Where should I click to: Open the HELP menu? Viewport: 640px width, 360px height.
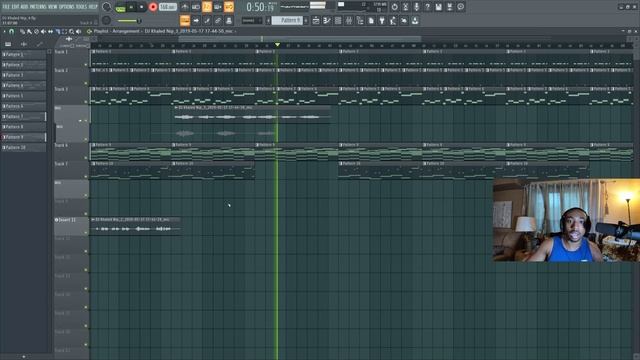pos(93,7)
